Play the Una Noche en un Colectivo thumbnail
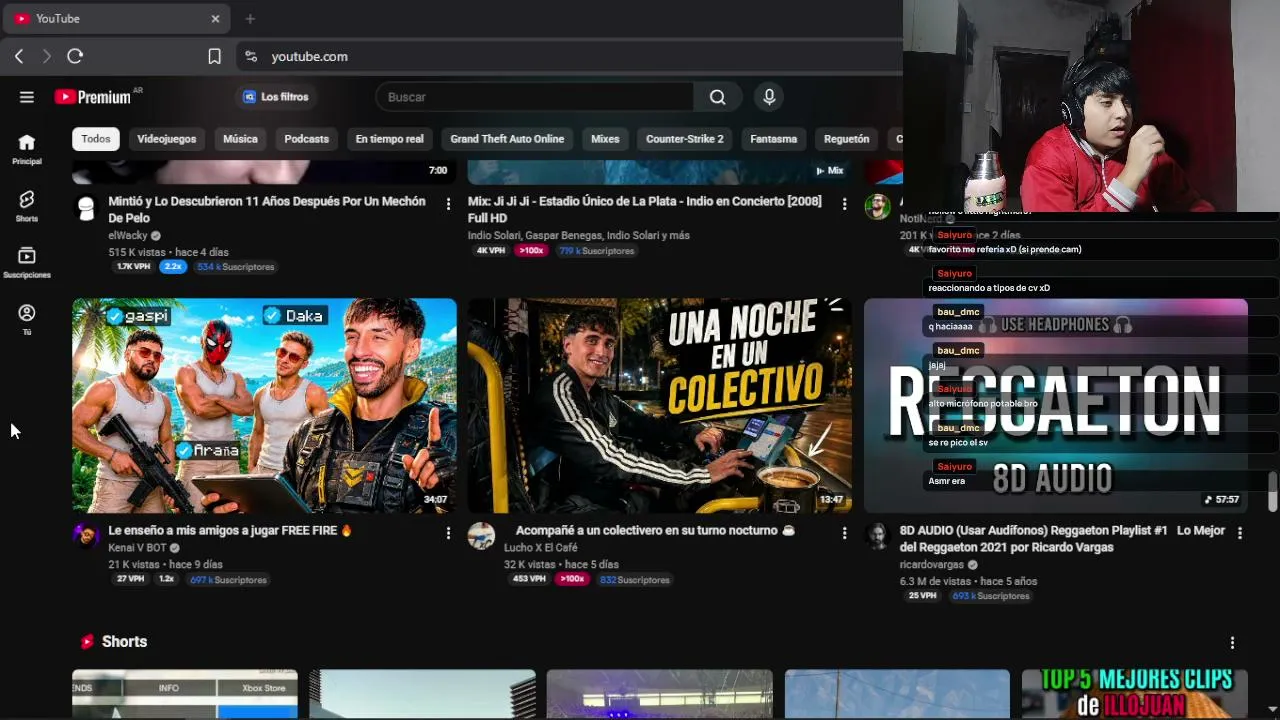This screenshot has width=1280, height=720. [660, 406]
